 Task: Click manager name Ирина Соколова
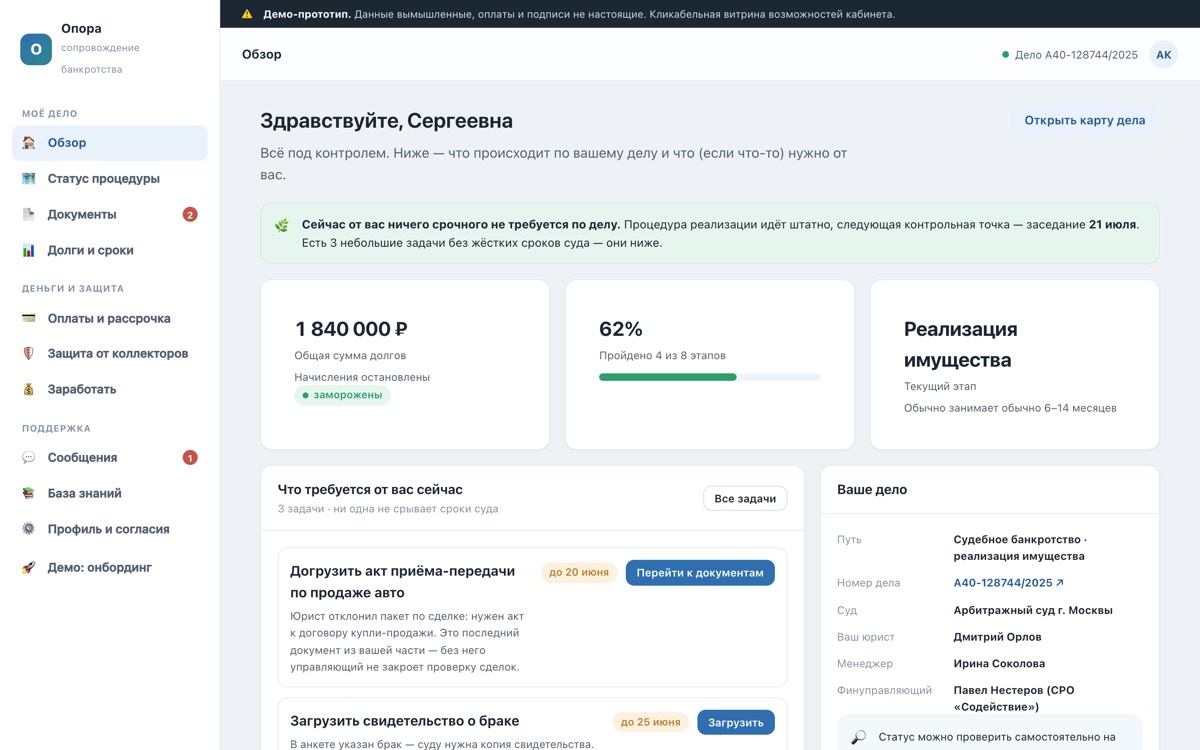coord(999,664)
